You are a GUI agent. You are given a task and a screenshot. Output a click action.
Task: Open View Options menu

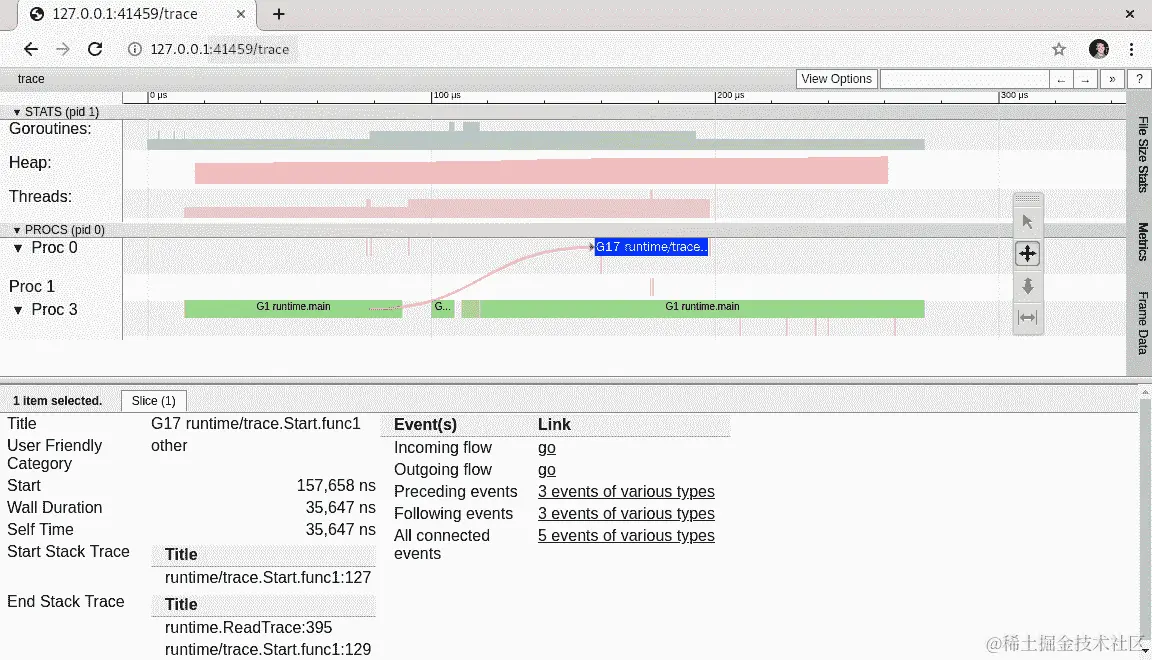point(836,79)
